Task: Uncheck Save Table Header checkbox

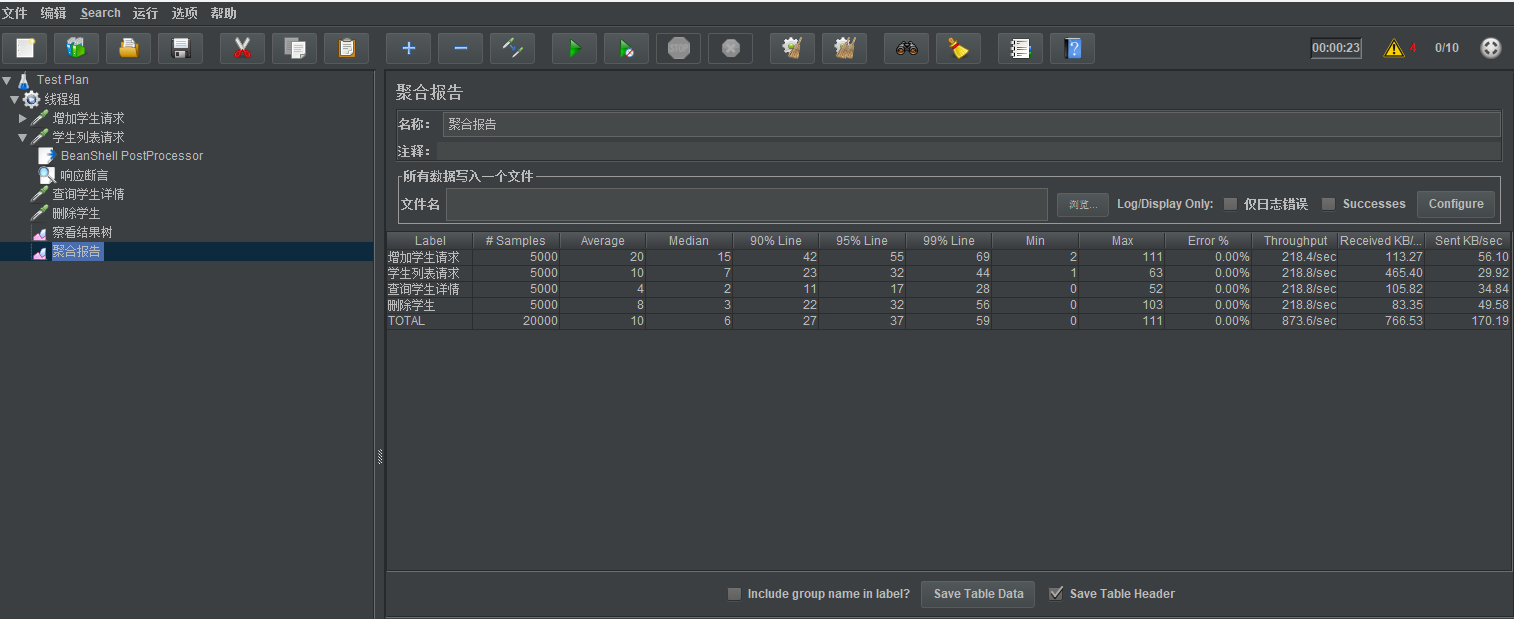Action: [1055, 594]
